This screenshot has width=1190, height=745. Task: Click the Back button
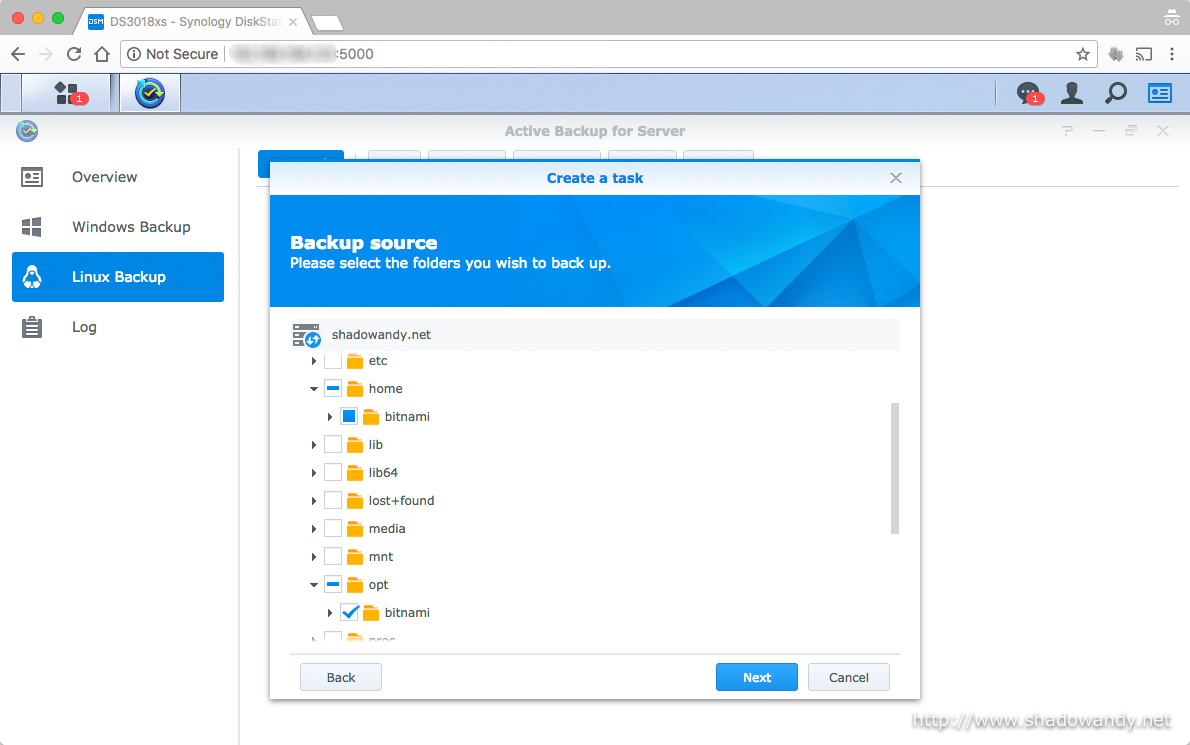coord(341,677)
